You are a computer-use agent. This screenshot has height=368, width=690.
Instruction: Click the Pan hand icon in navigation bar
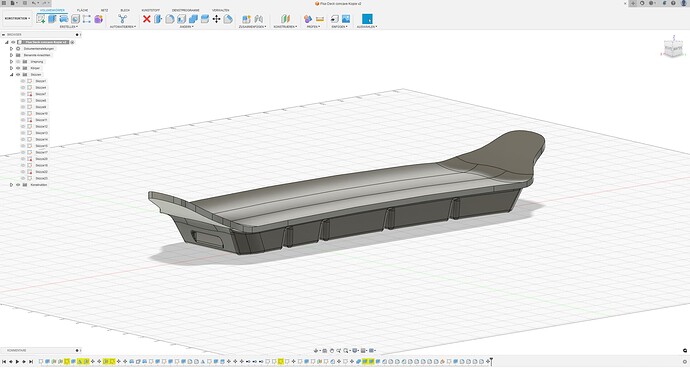pos(332,351)
